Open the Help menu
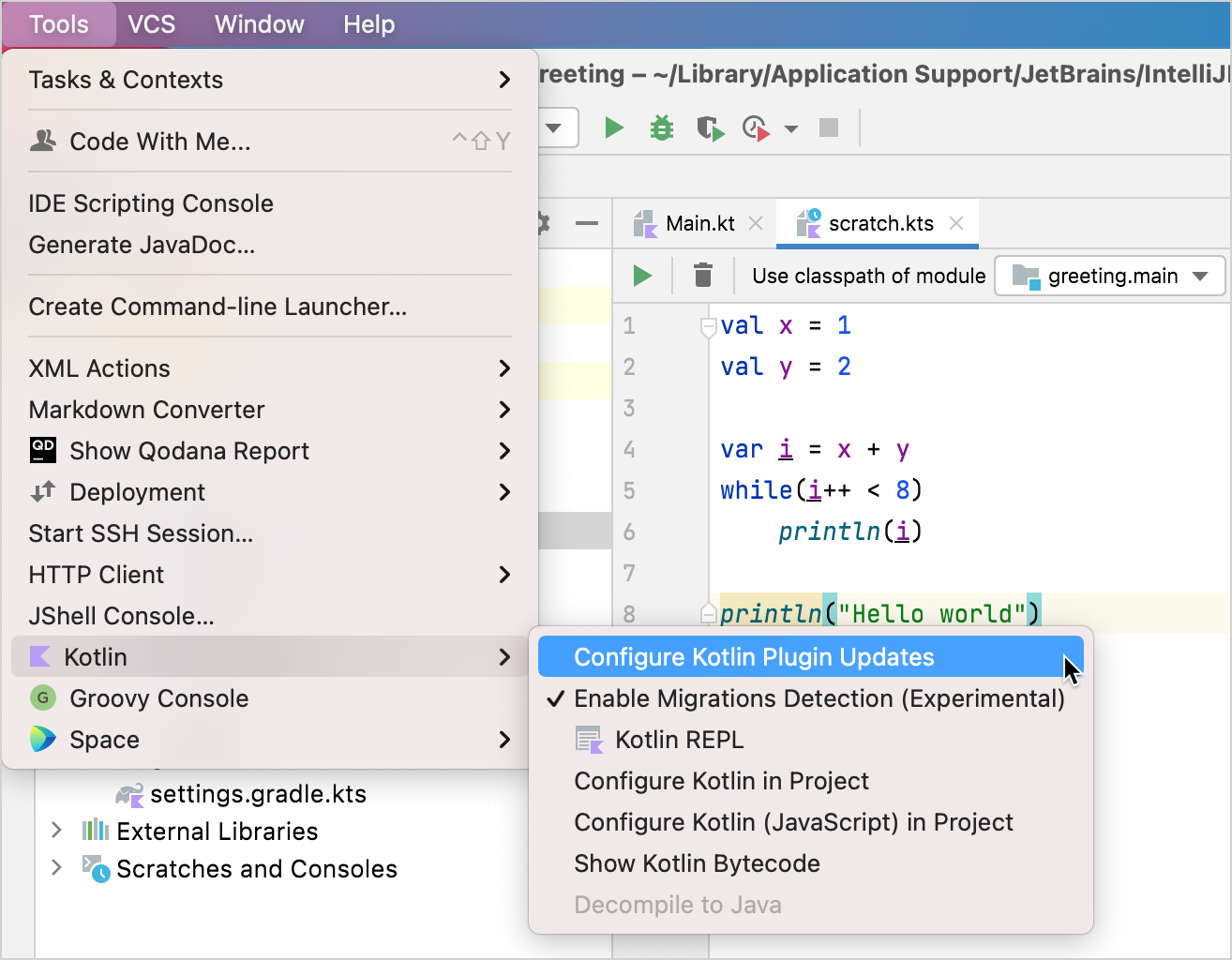 pos(368,24)
